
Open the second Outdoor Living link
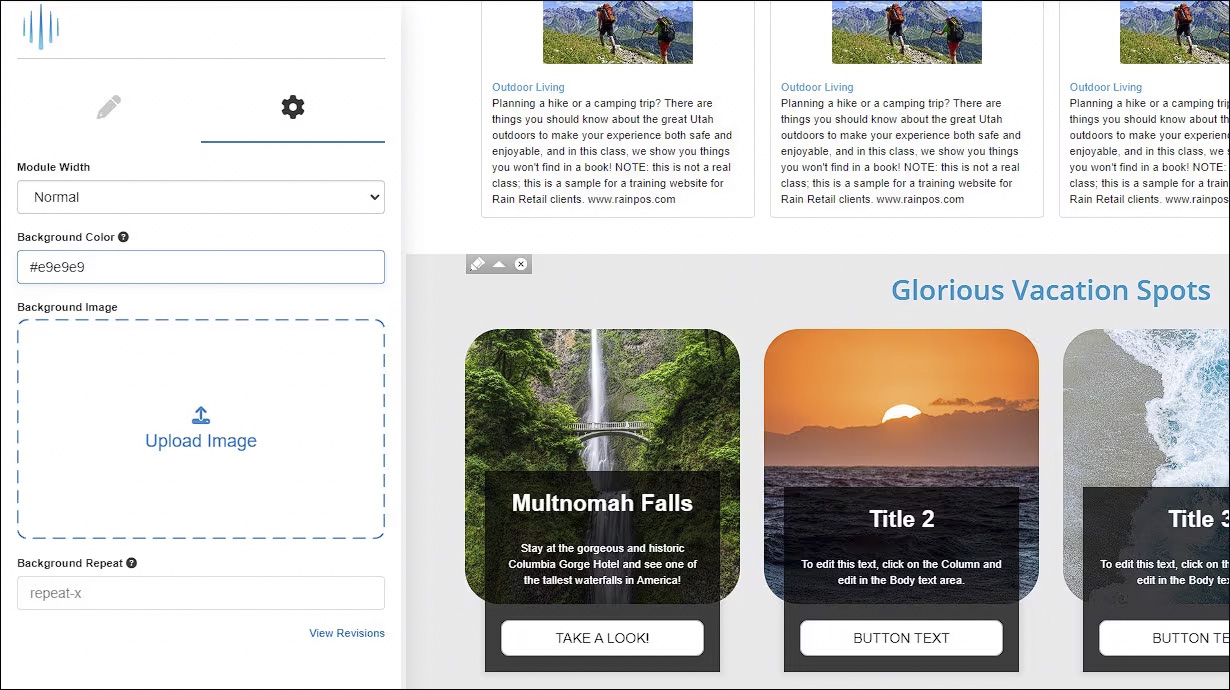(817, 87)
